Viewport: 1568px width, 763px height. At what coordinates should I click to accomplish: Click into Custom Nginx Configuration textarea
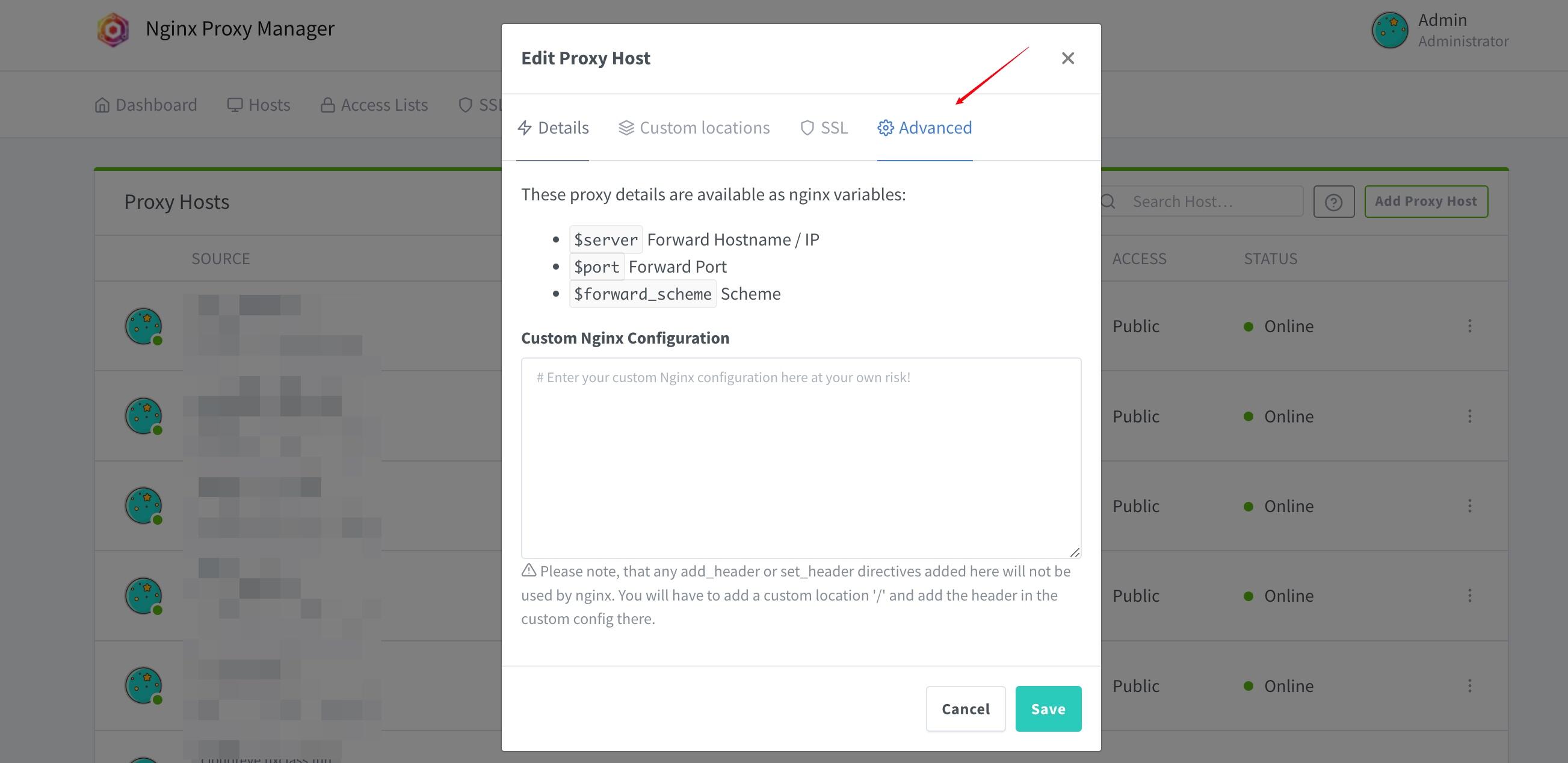(x=800, y=458)
